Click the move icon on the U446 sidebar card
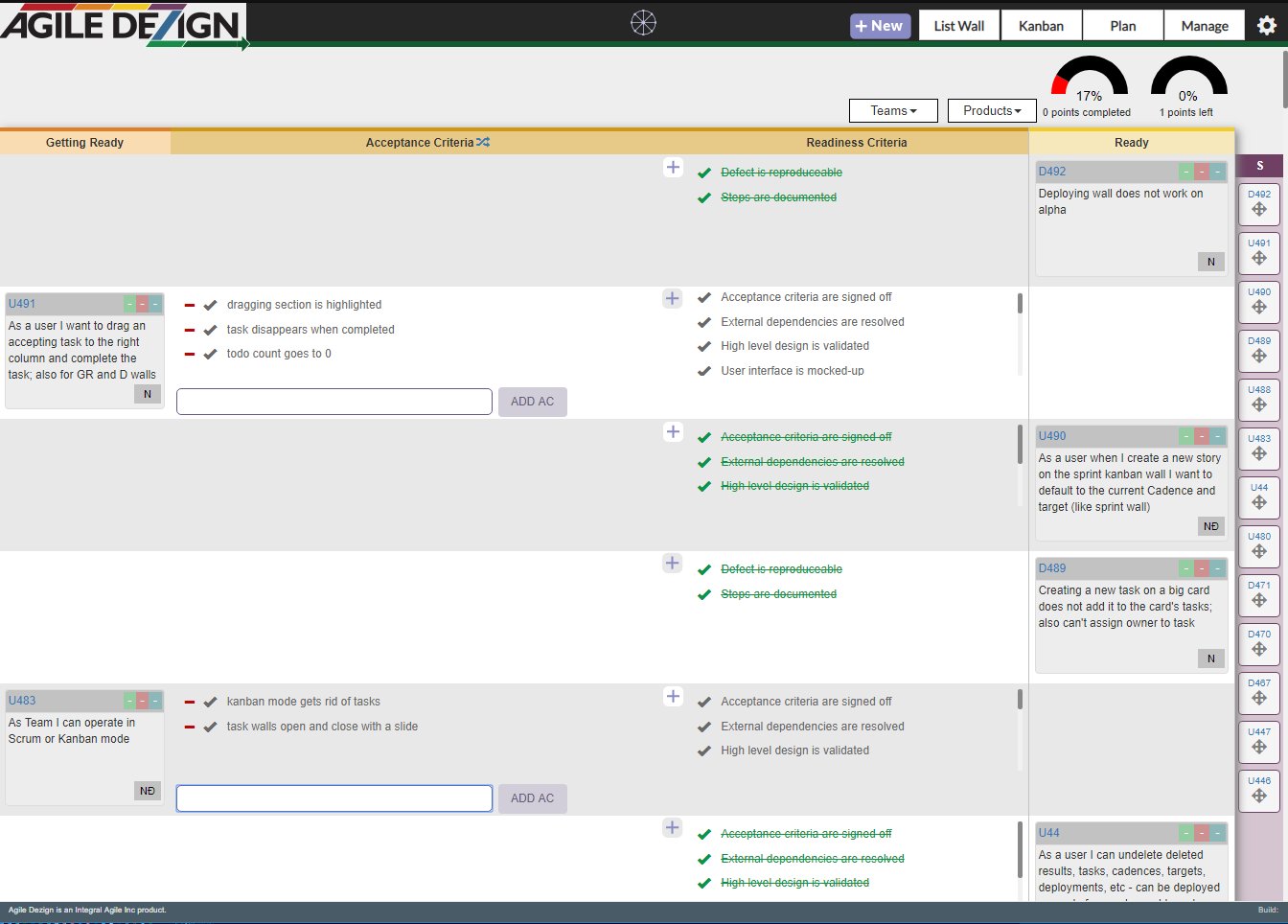This screenshot has width=1288, height=924. coord(1259,797)
